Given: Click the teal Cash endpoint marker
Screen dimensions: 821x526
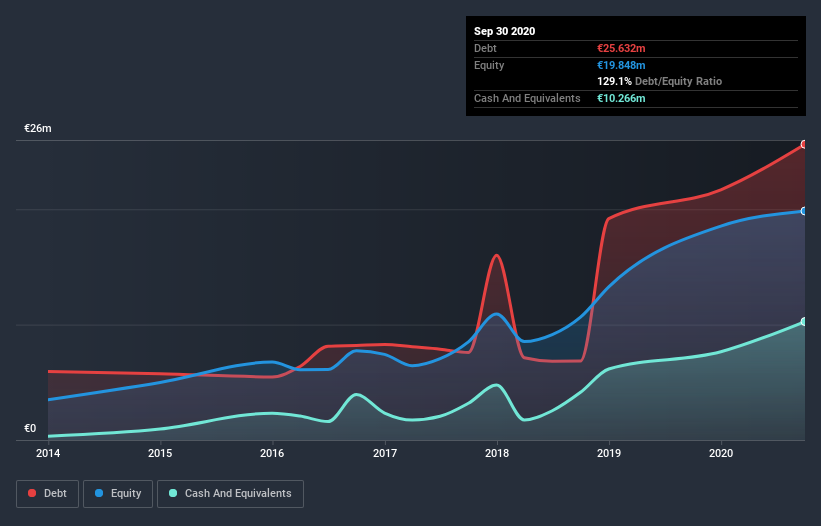Looking at the screenshot, I should (804, 321).
